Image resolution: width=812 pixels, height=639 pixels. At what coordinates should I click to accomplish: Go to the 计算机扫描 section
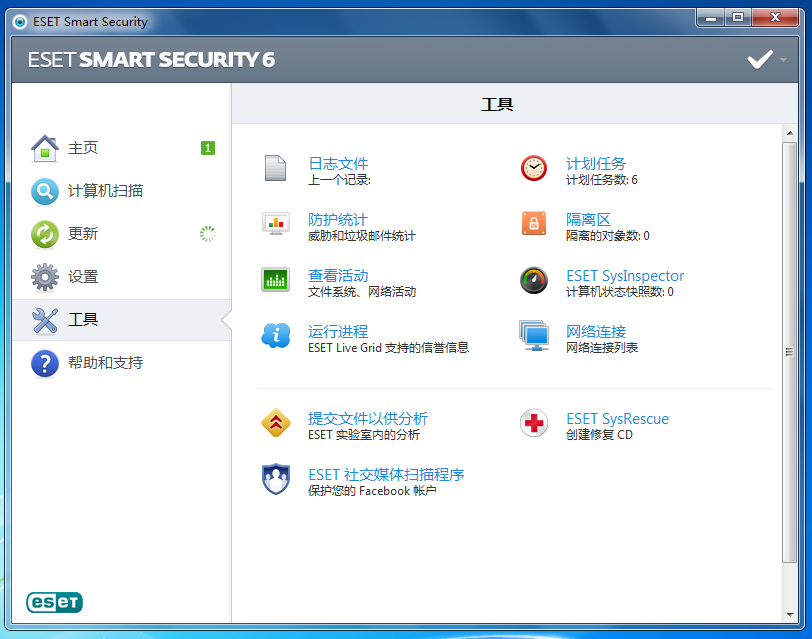pos(121,191)
